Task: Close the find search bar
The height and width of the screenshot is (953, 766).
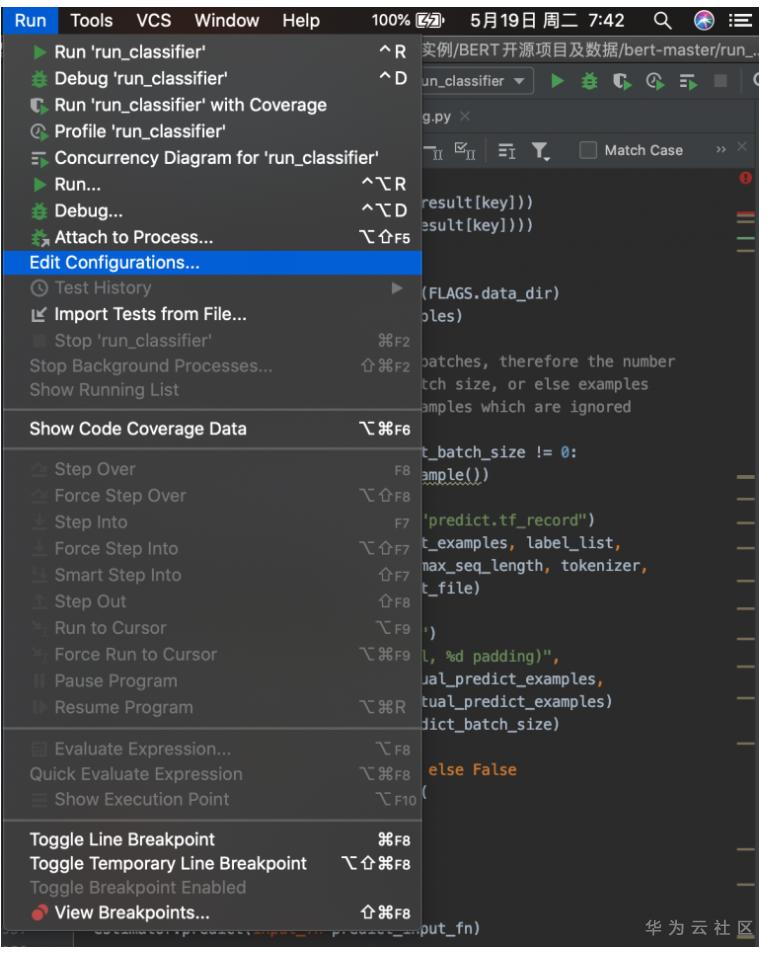Action: pos(741,150)
